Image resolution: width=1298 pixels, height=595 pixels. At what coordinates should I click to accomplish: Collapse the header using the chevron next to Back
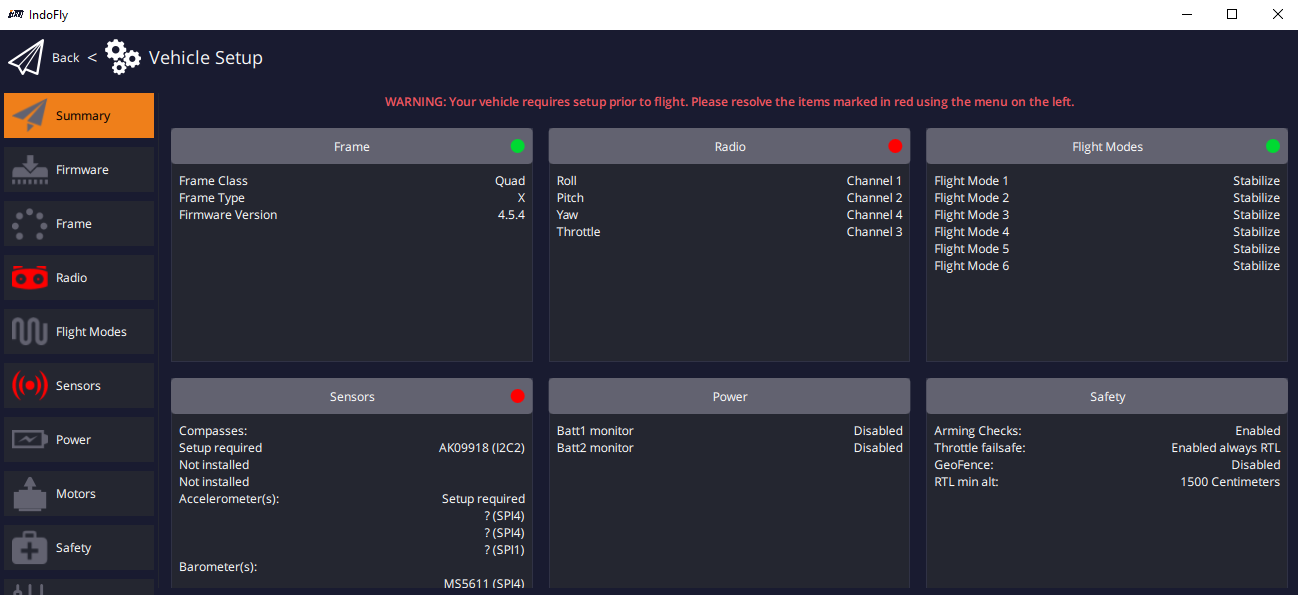click(92, 57)
